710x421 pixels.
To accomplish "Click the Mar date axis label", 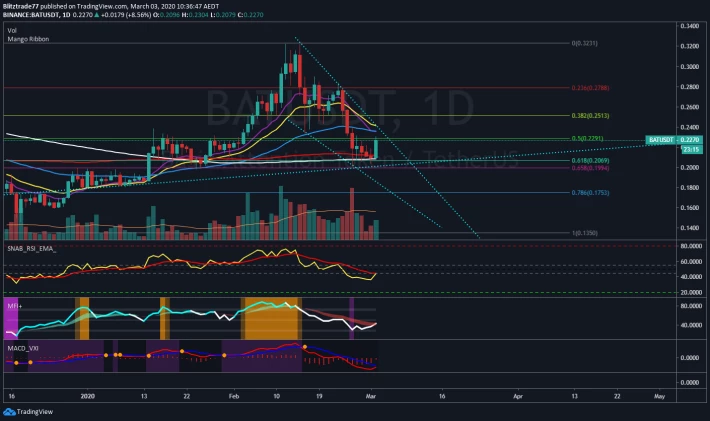I will [371, 397].
